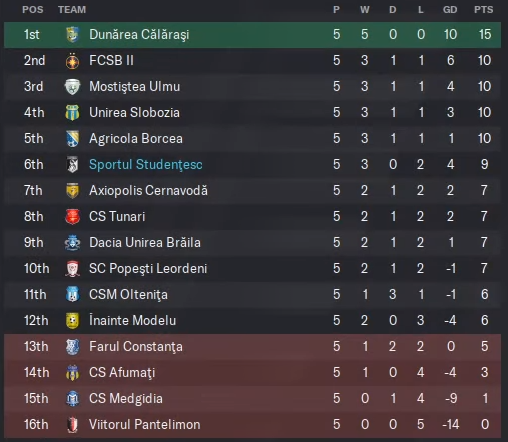This screenshot has height=442, width=508.
Task: Select the CSM Olteniţa team name
Action: pos(128,294)
